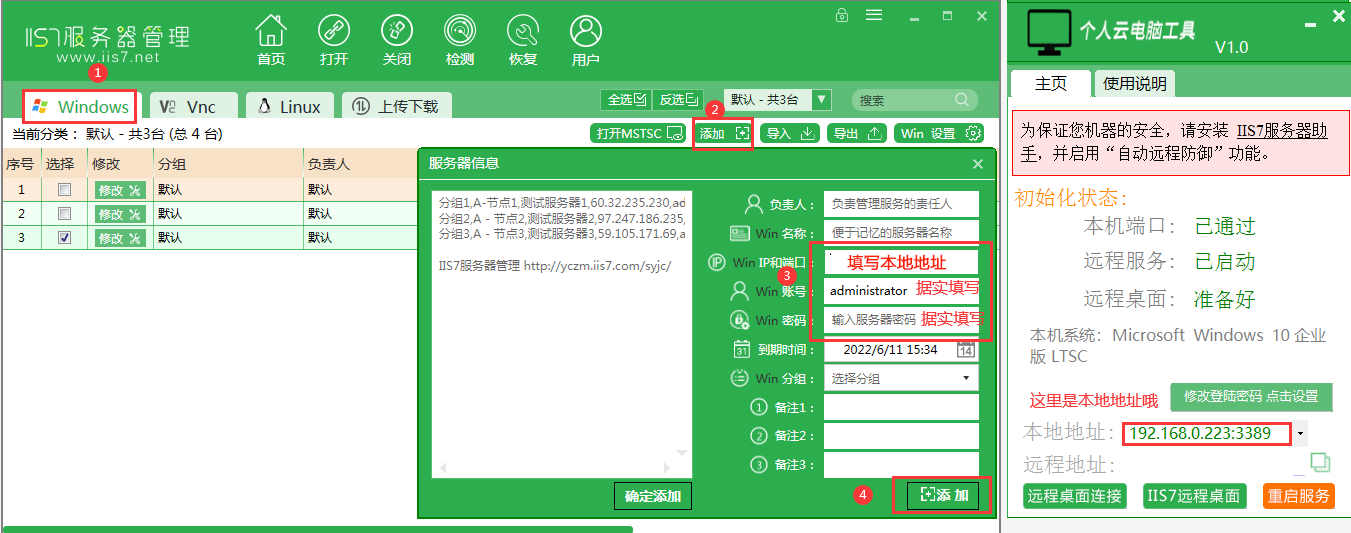Click the 确定添加 button

(x=652, y=495)
